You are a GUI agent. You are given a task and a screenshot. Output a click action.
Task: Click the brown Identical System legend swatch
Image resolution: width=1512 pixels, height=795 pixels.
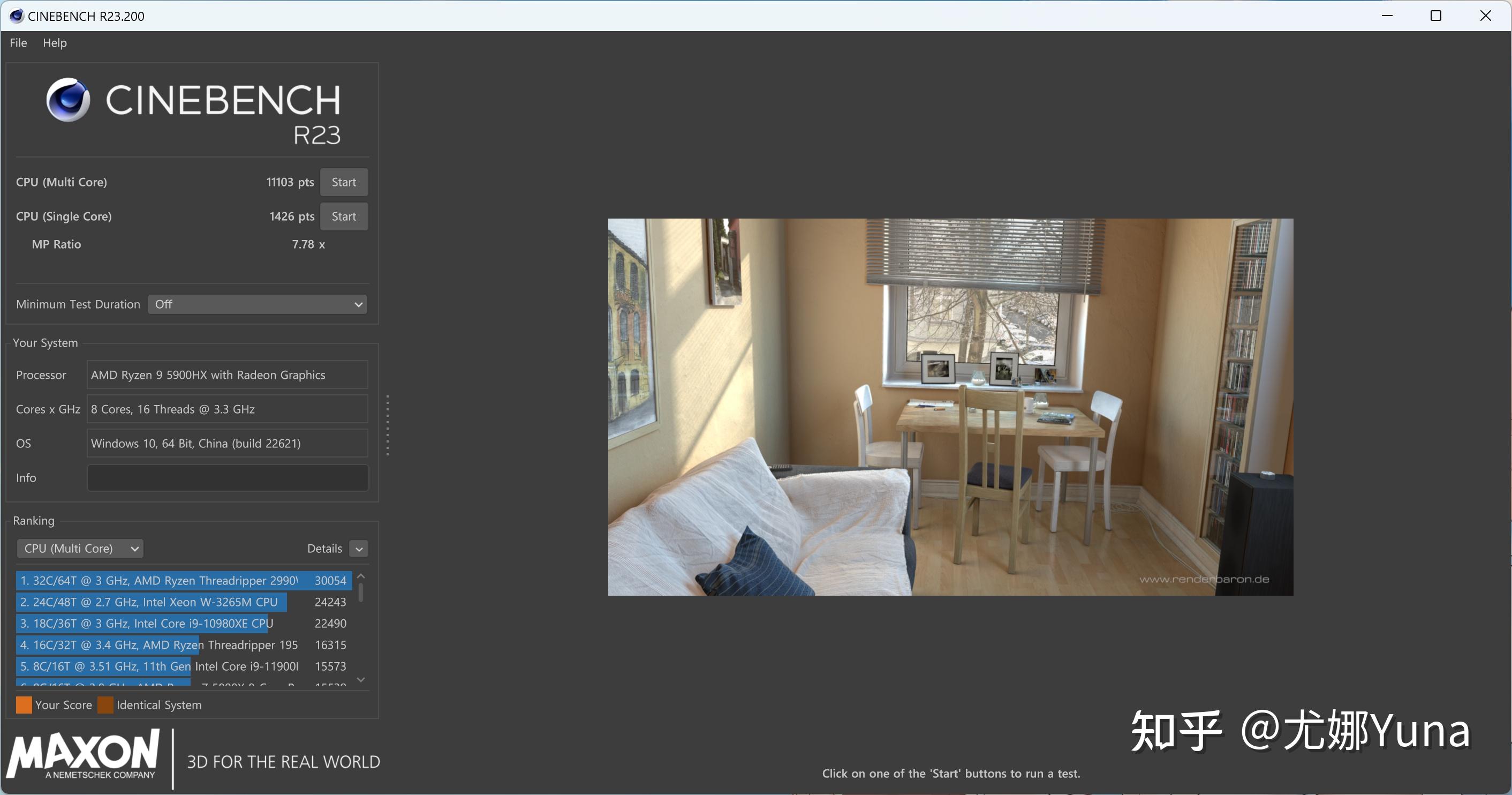point(105,704)
